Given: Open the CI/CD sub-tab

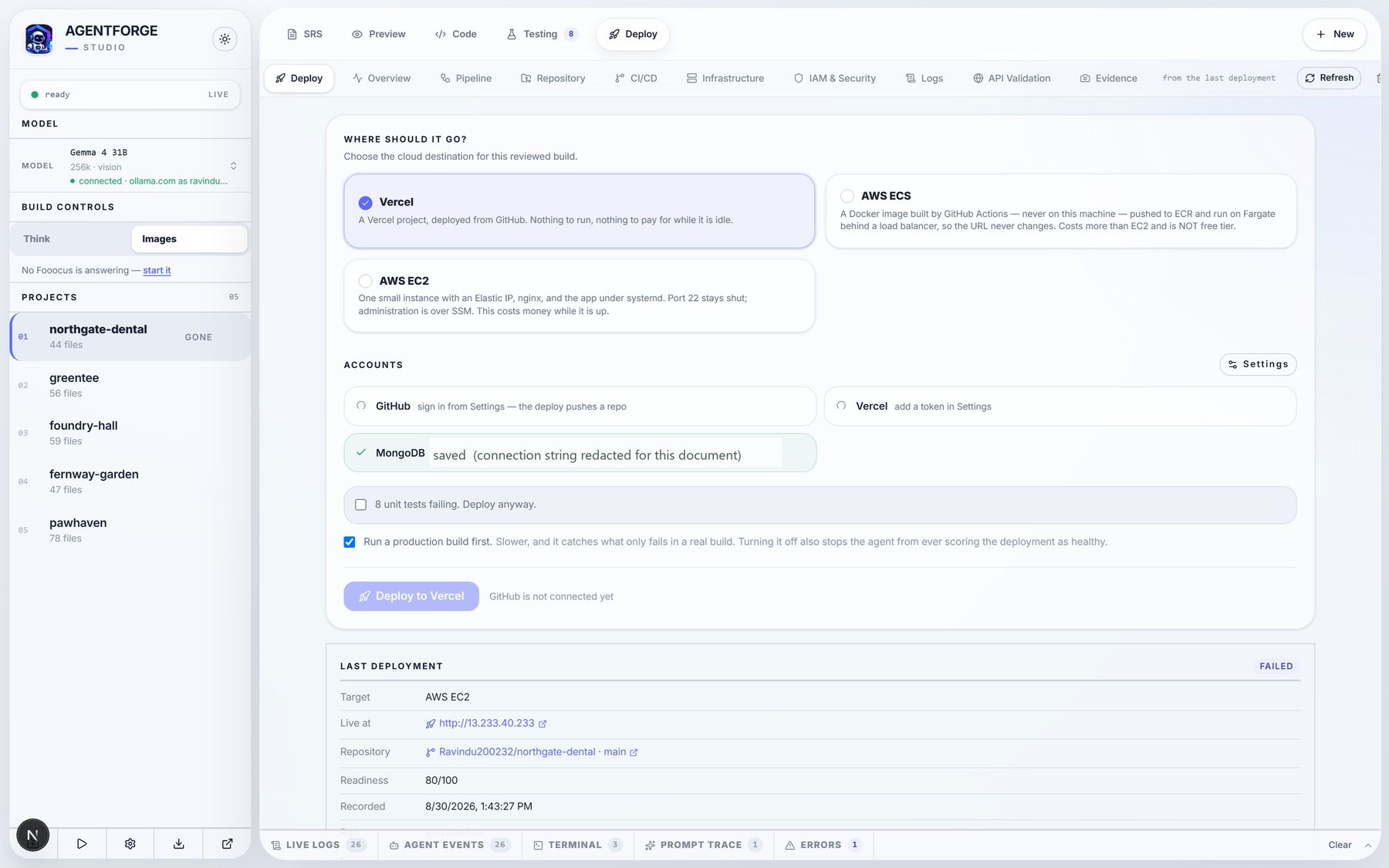Looking at the screenshot, I should 636,78.
